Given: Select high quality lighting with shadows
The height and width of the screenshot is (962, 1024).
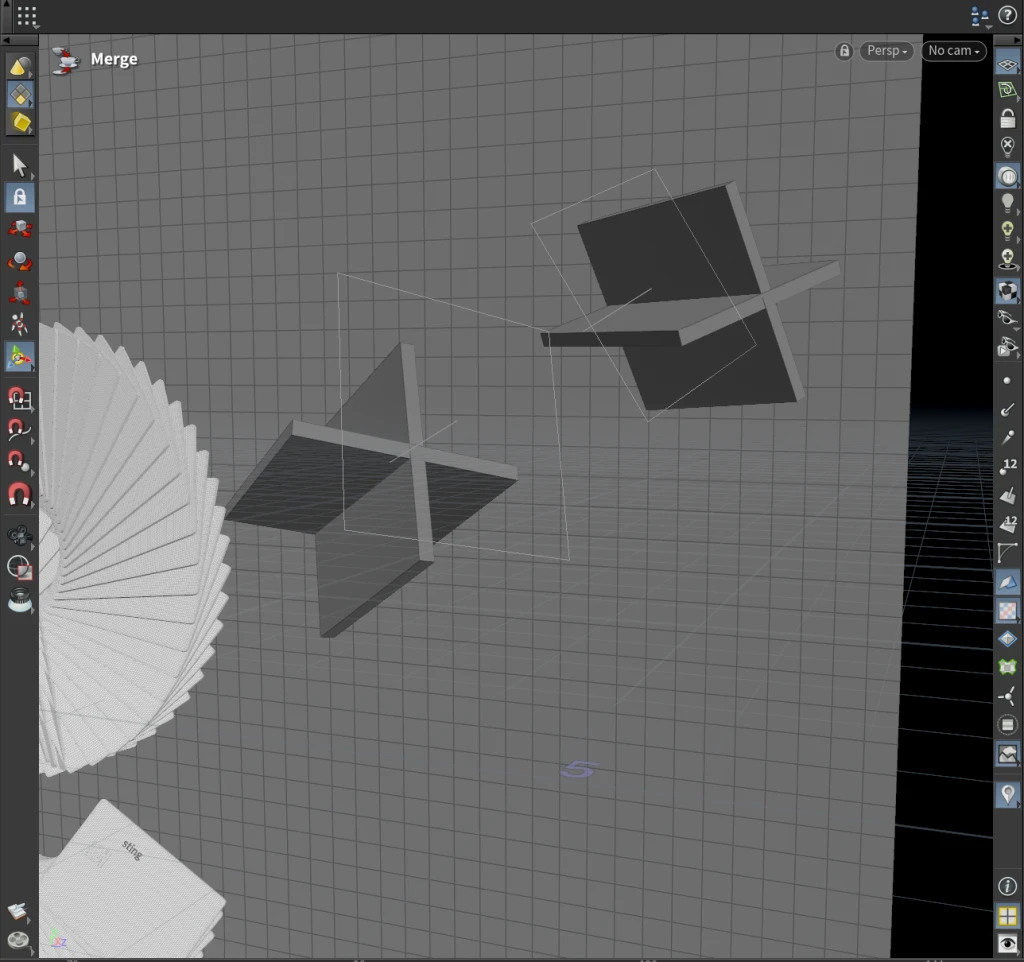Looking at the screenshot, I should (1007, 259).
